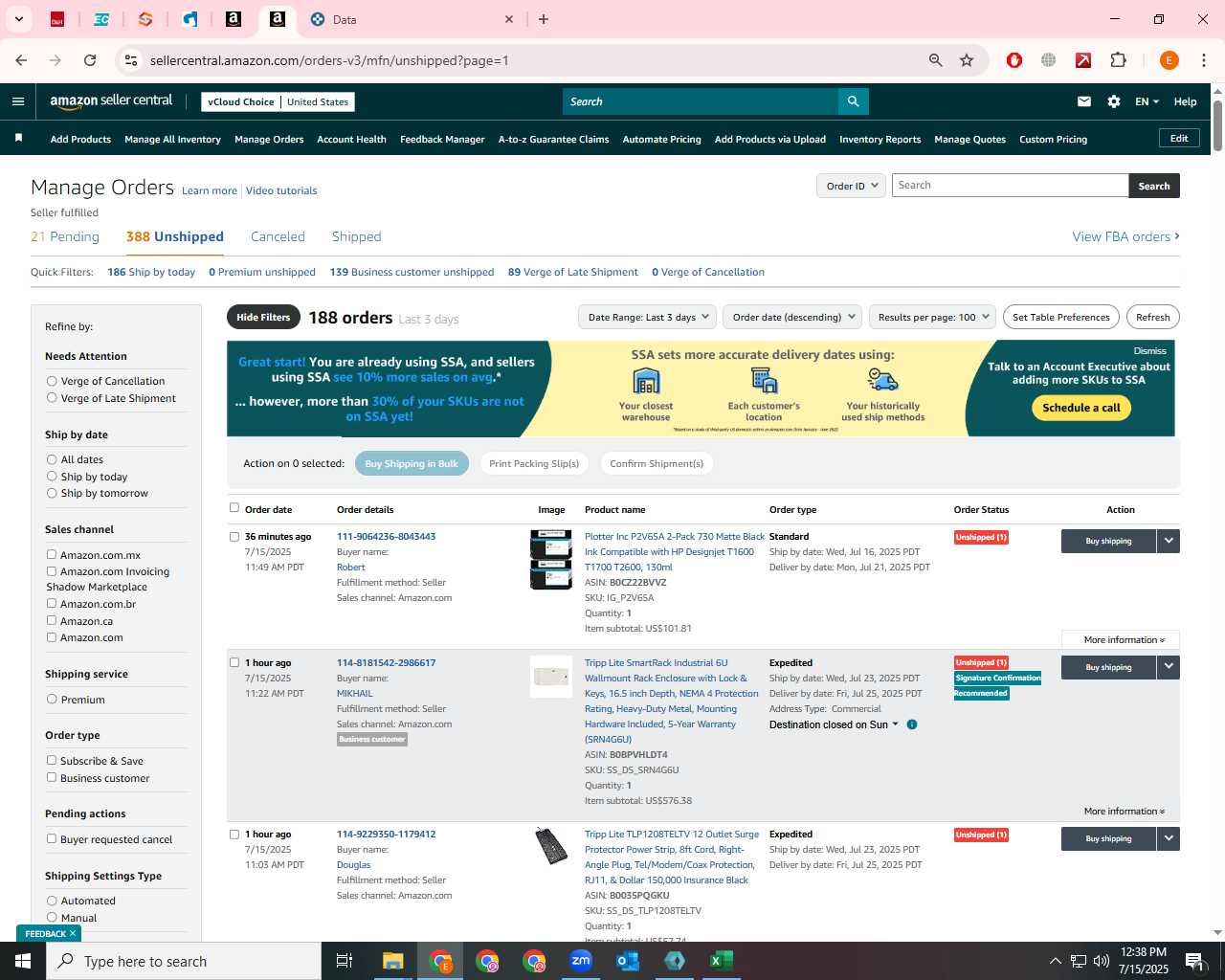
Task: Open the settings gear icon
Action: [x=1114, y=101]
